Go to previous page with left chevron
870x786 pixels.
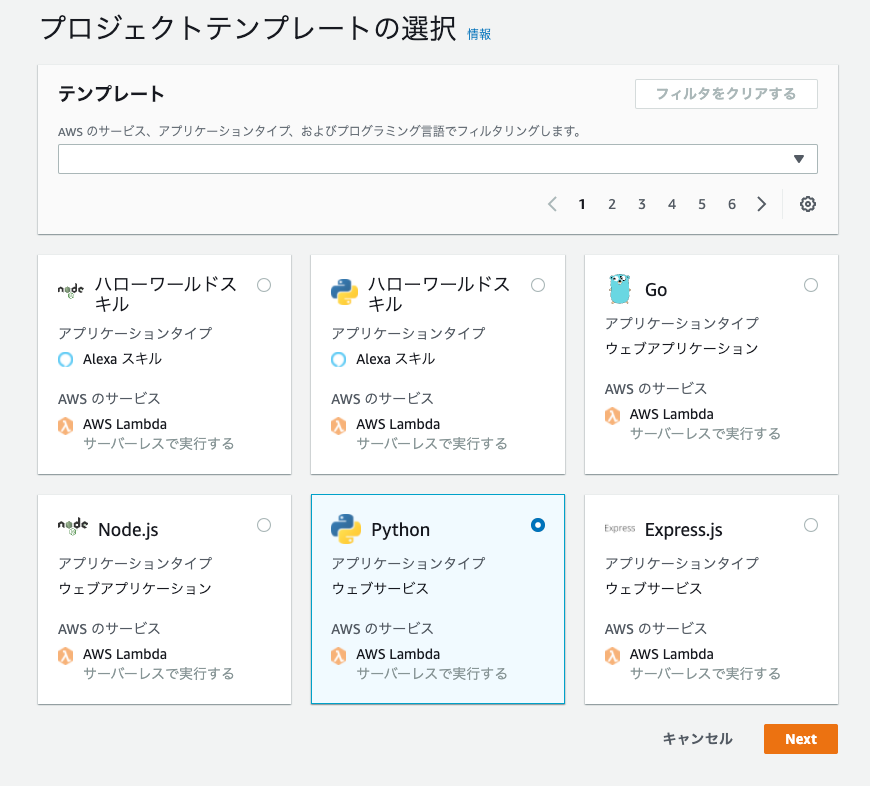point(552,204)
